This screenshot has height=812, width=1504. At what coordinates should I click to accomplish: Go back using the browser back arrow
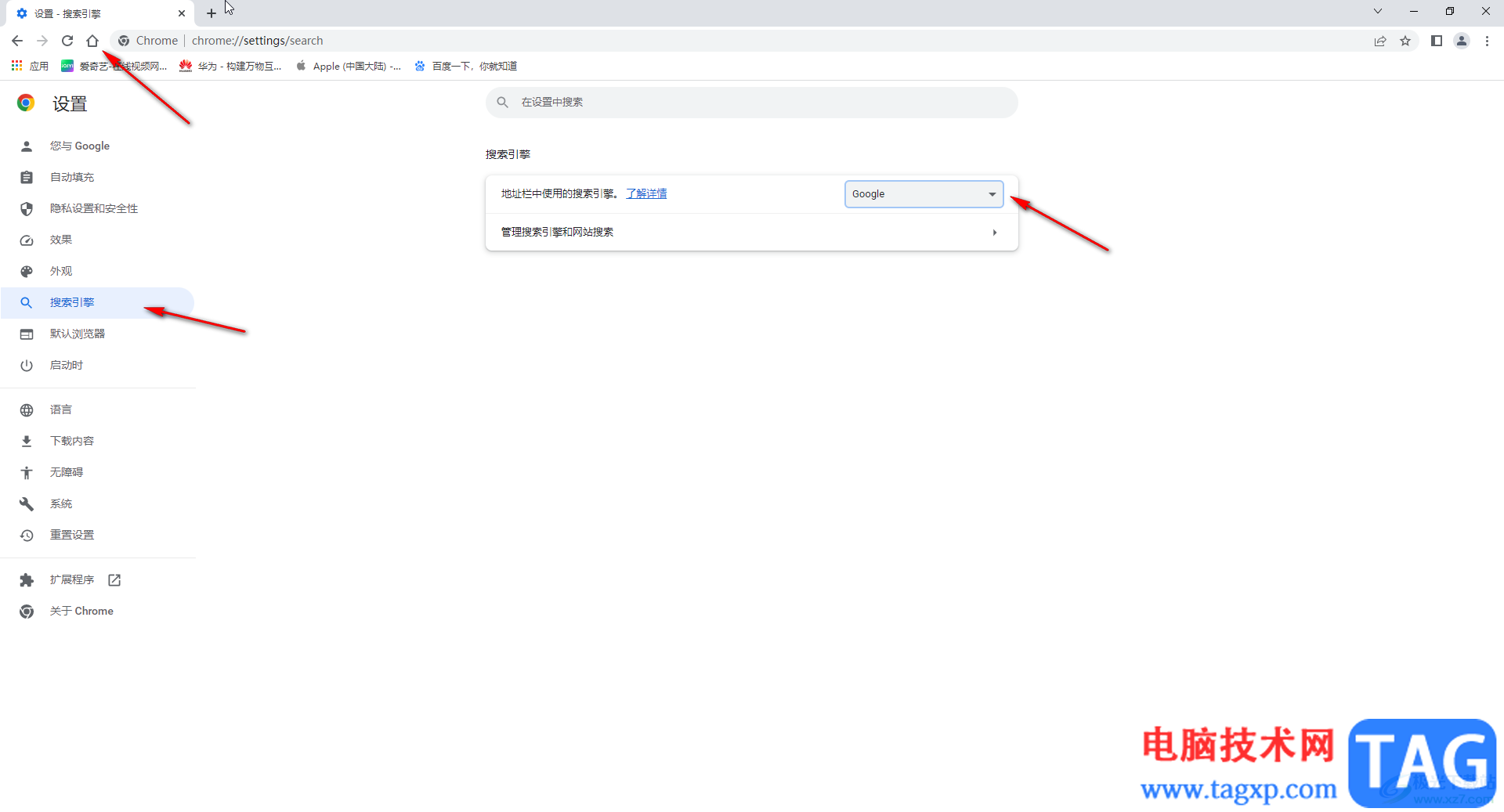(17, 41)
